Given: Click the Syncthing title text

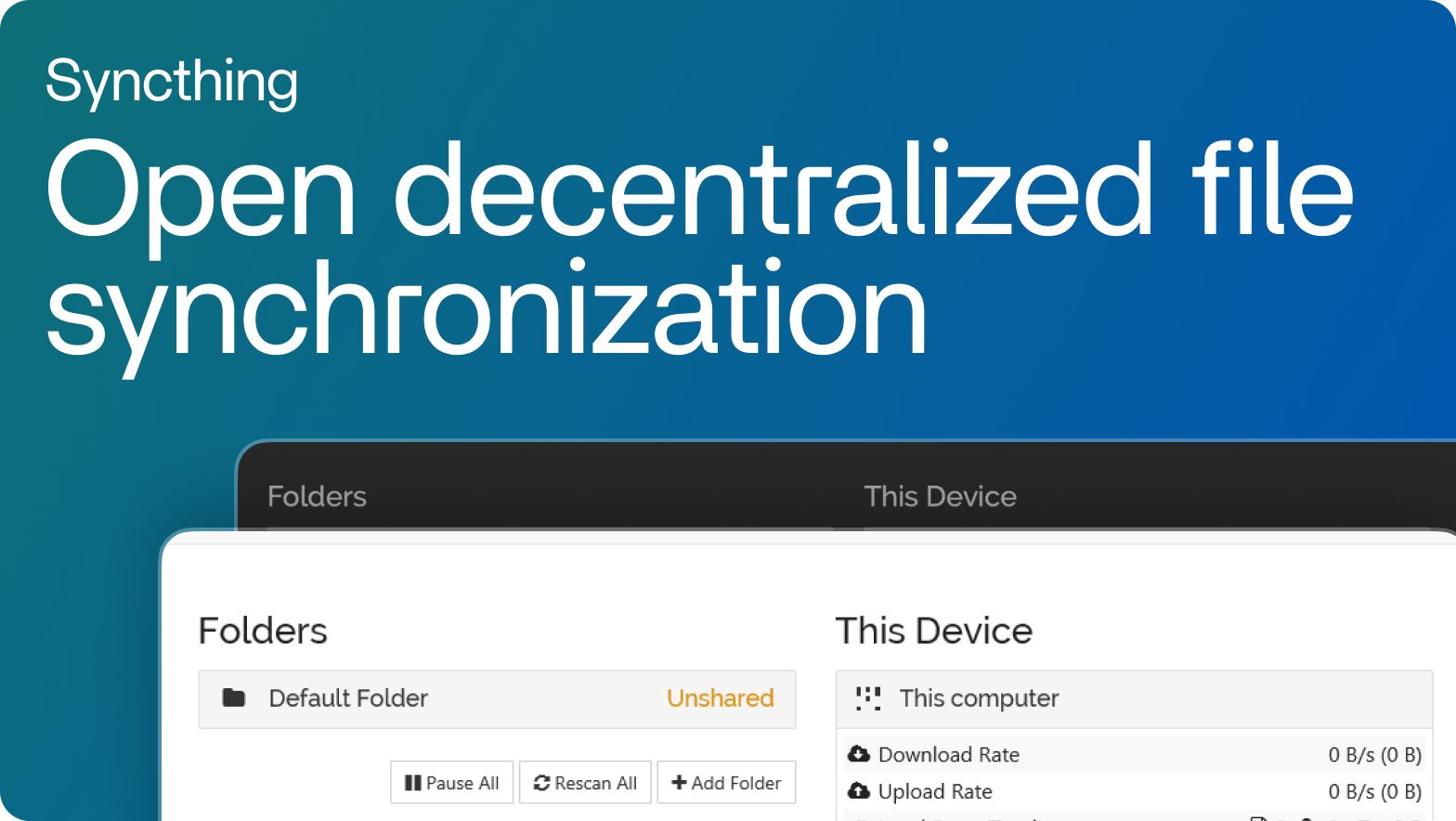Looking at the screenshot, I should pyautogui.click(x=172, y=81).
